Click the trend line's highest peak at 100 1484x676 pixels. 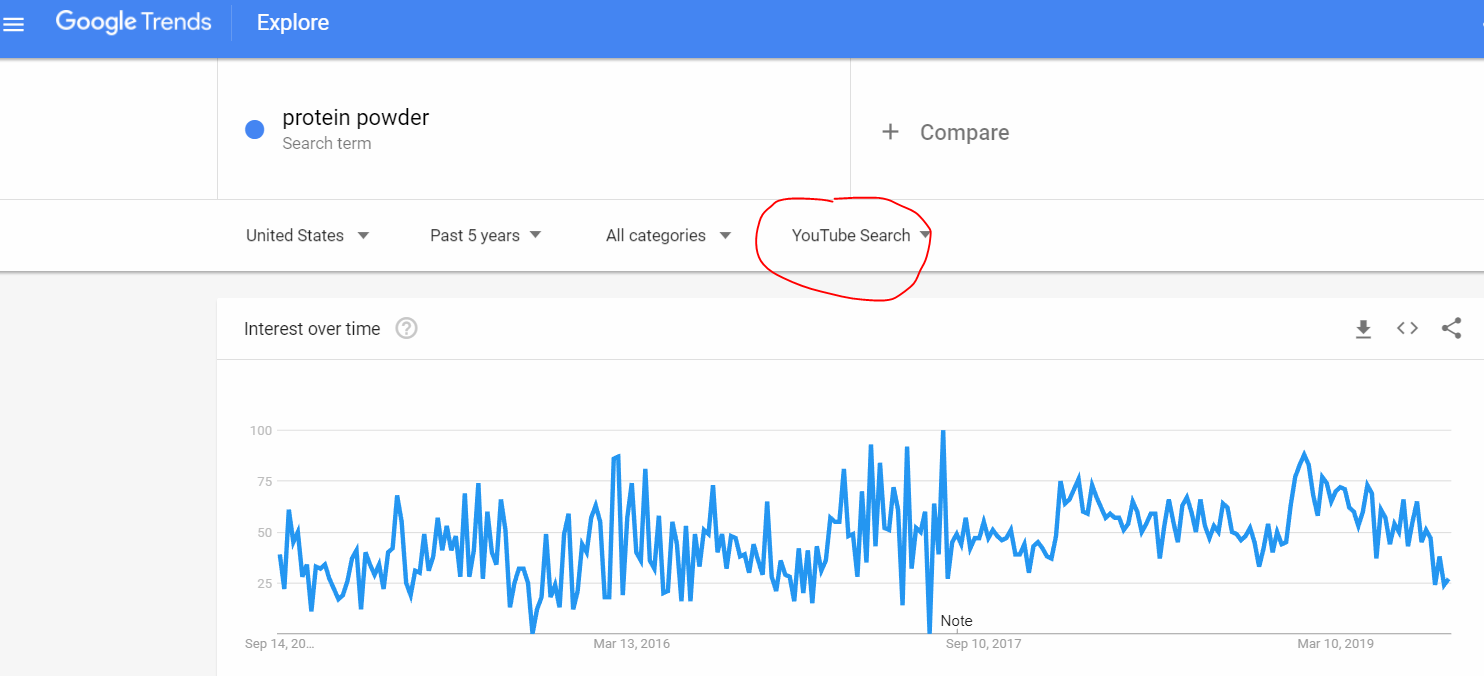(942, 432)
